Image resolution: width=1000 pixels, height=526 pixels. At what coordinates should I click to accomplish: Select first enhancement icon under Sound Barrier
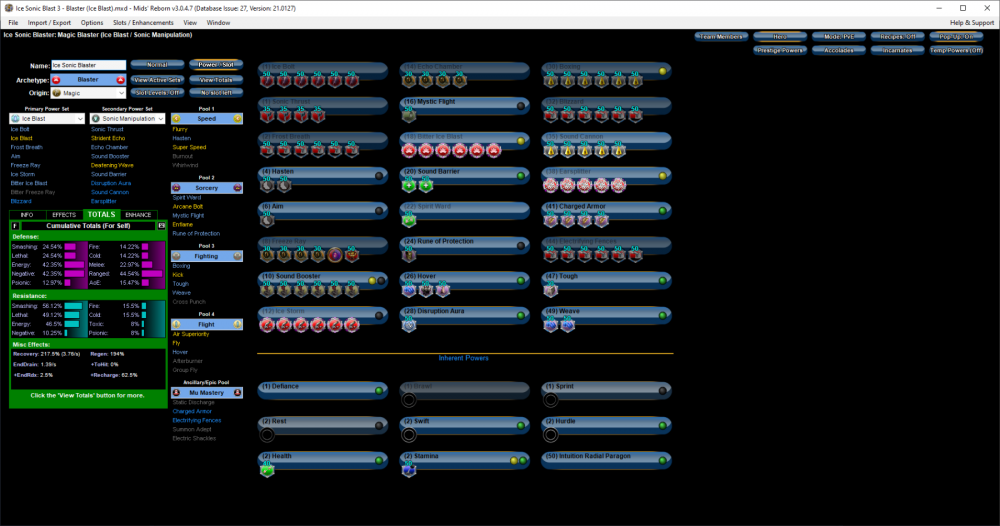click(x=409, y=186)
